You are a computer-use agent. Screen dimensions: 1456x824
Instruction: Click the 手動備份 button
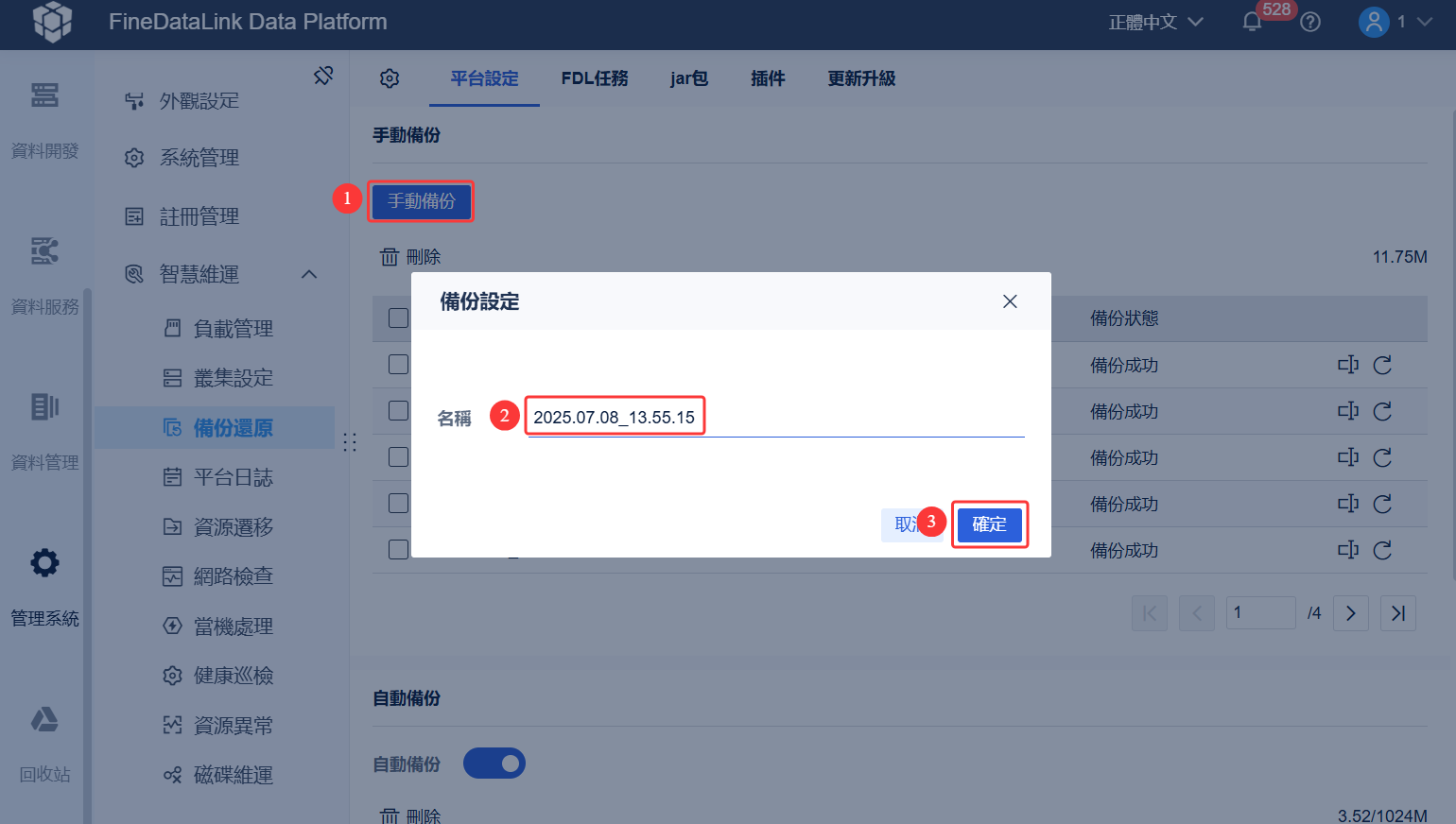422,201
